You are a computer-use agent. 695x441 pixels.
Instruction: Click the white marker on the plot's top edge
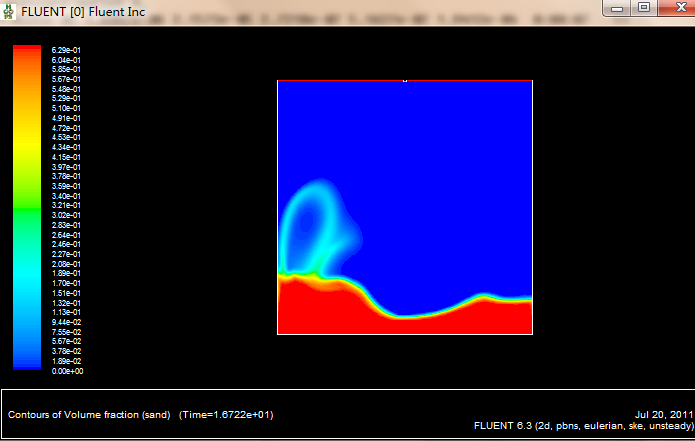(x=404, y=80)
